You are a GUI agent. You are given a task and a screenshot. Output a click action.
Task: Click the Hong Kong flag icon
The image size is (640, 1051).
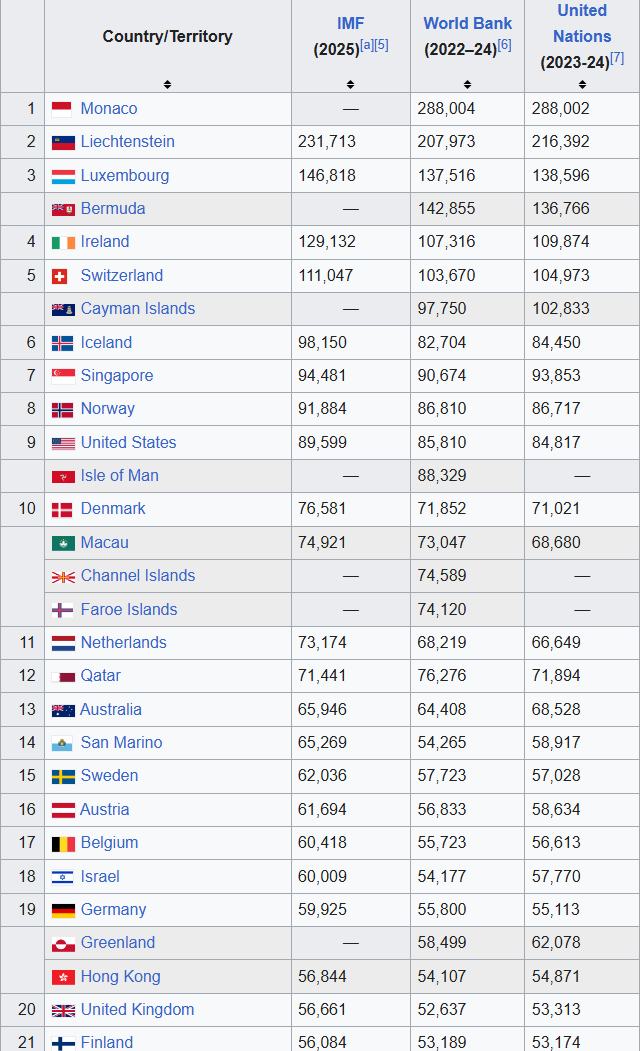coord(63,977)
